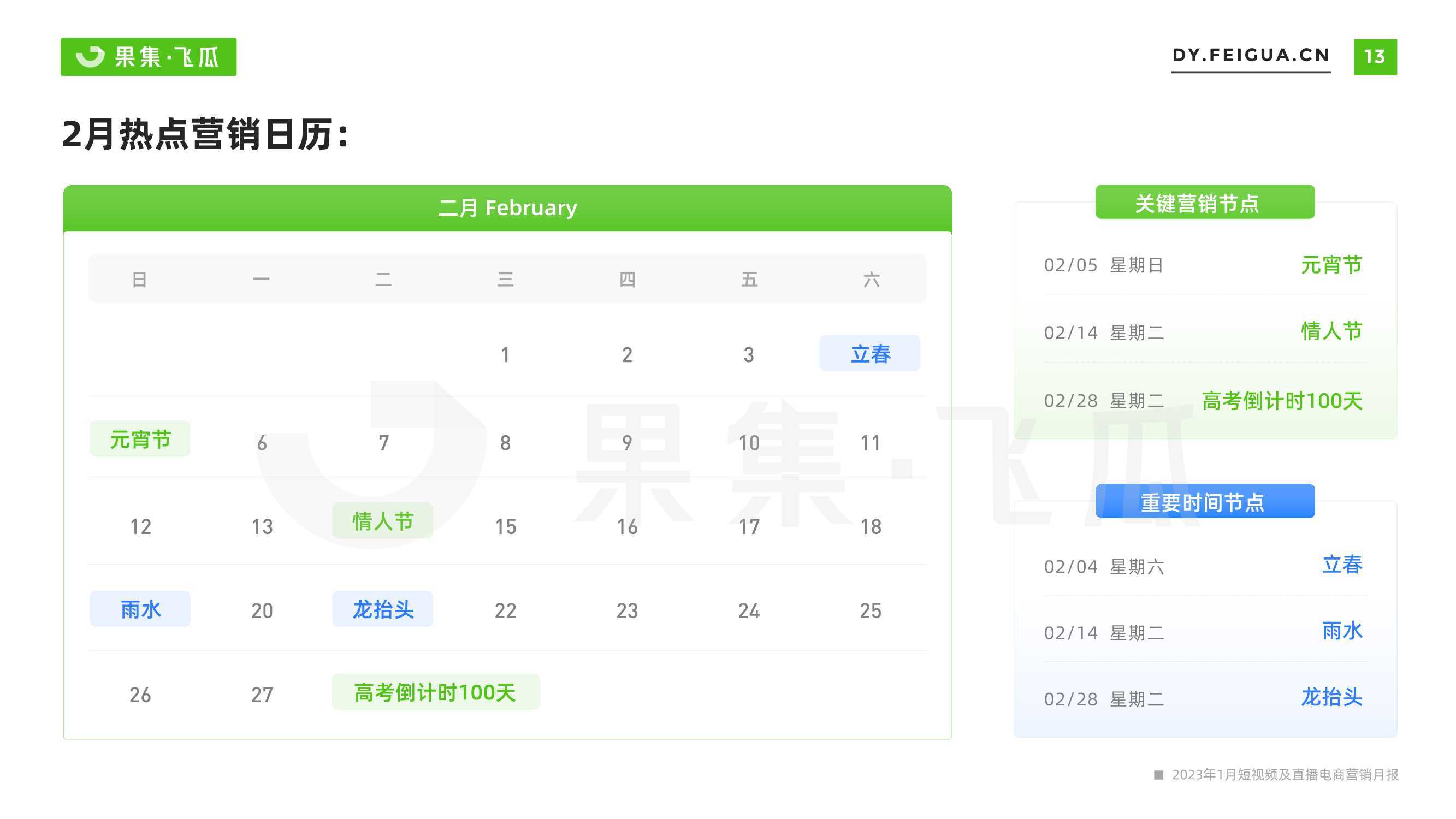Image resolution: width=1456 pixels, height=819 pixels.
Task: Open the DY.FEIGUA.CN link
Action: pyautogui.click(x=1251, y=55)
